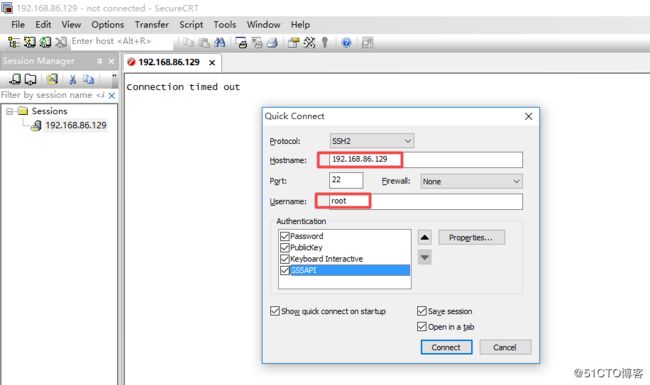This screenshot has width=650, height=385.
Task: Click the Cancel button
Action: point(505,347)
